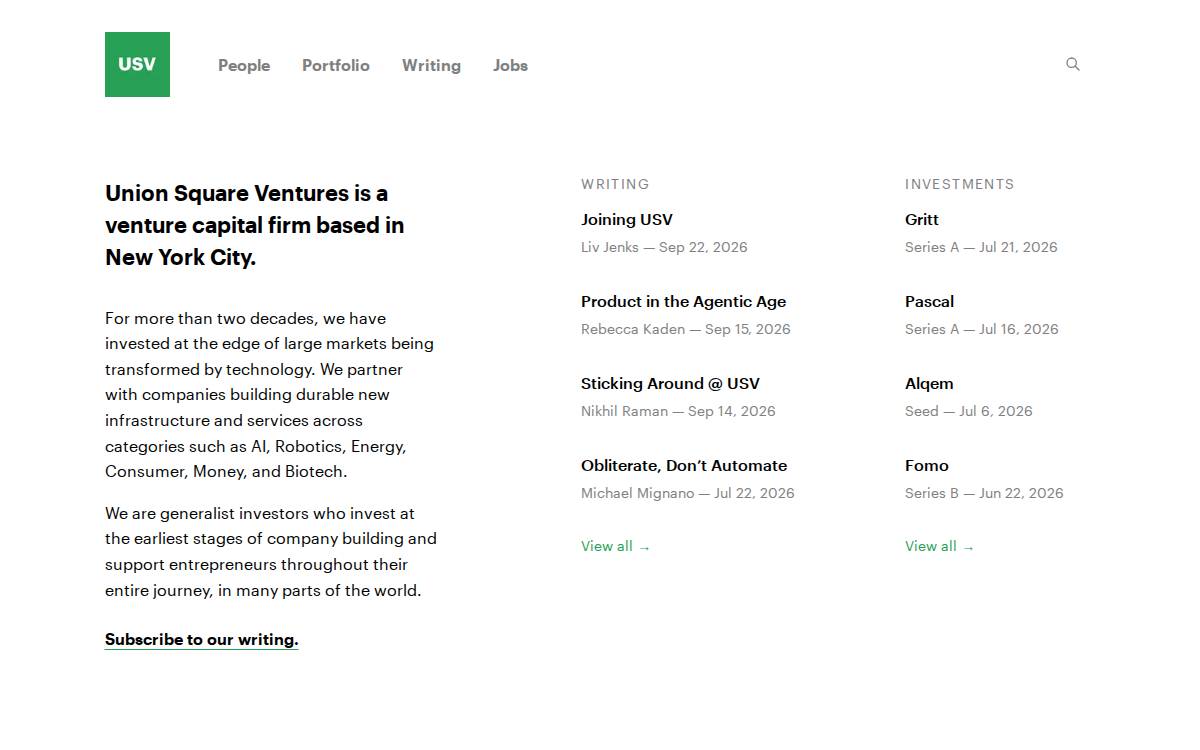1200x750 pixels.
Task: Click Nikhil Raman — Sep 14, 2026 byline
Action: tap(678, 411)
